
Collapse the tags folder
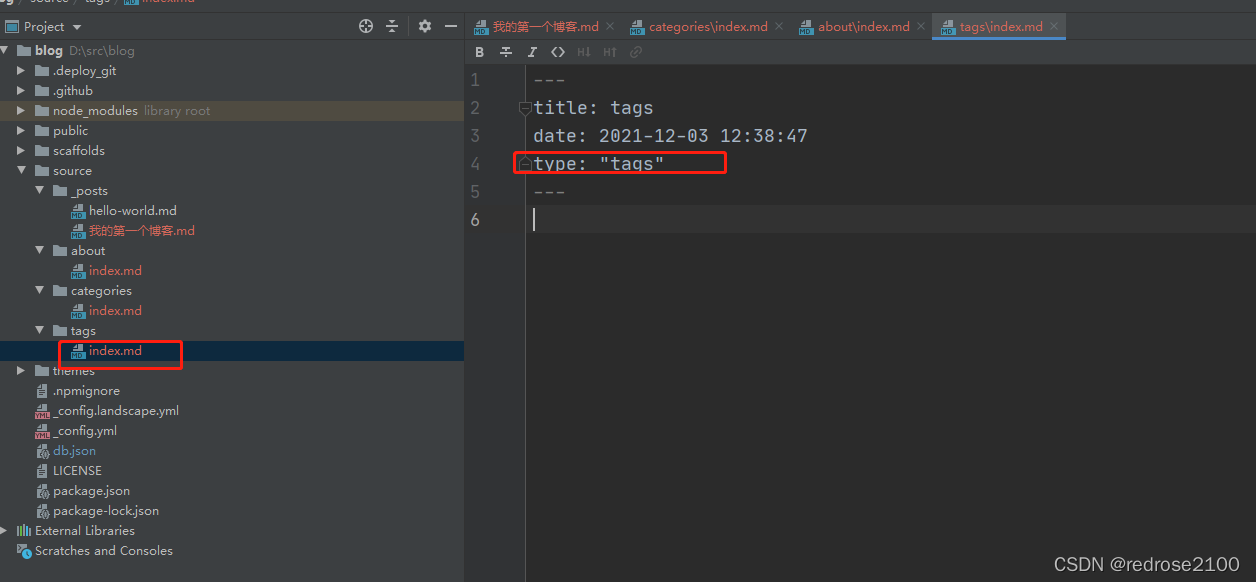click(x=40, y=331)
